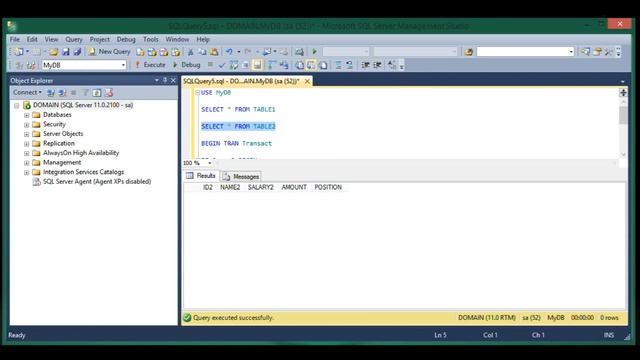Click the Filter funnel icon in Object Explorer
Image resolution: width=640 pixels, height=360 pixels.
pos(85,93)
